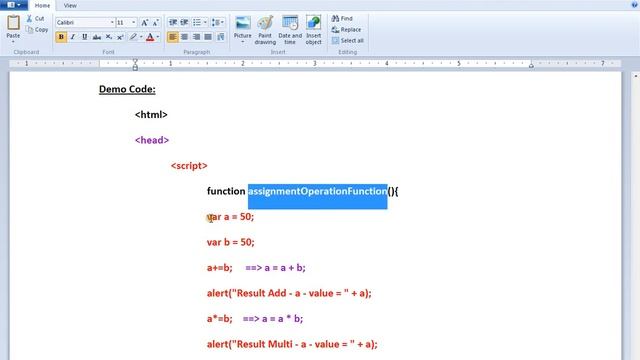Open the text color dropdown arrow
This screenshot has height=360, width=640.
pyautogui.click(x=158, y=37)
